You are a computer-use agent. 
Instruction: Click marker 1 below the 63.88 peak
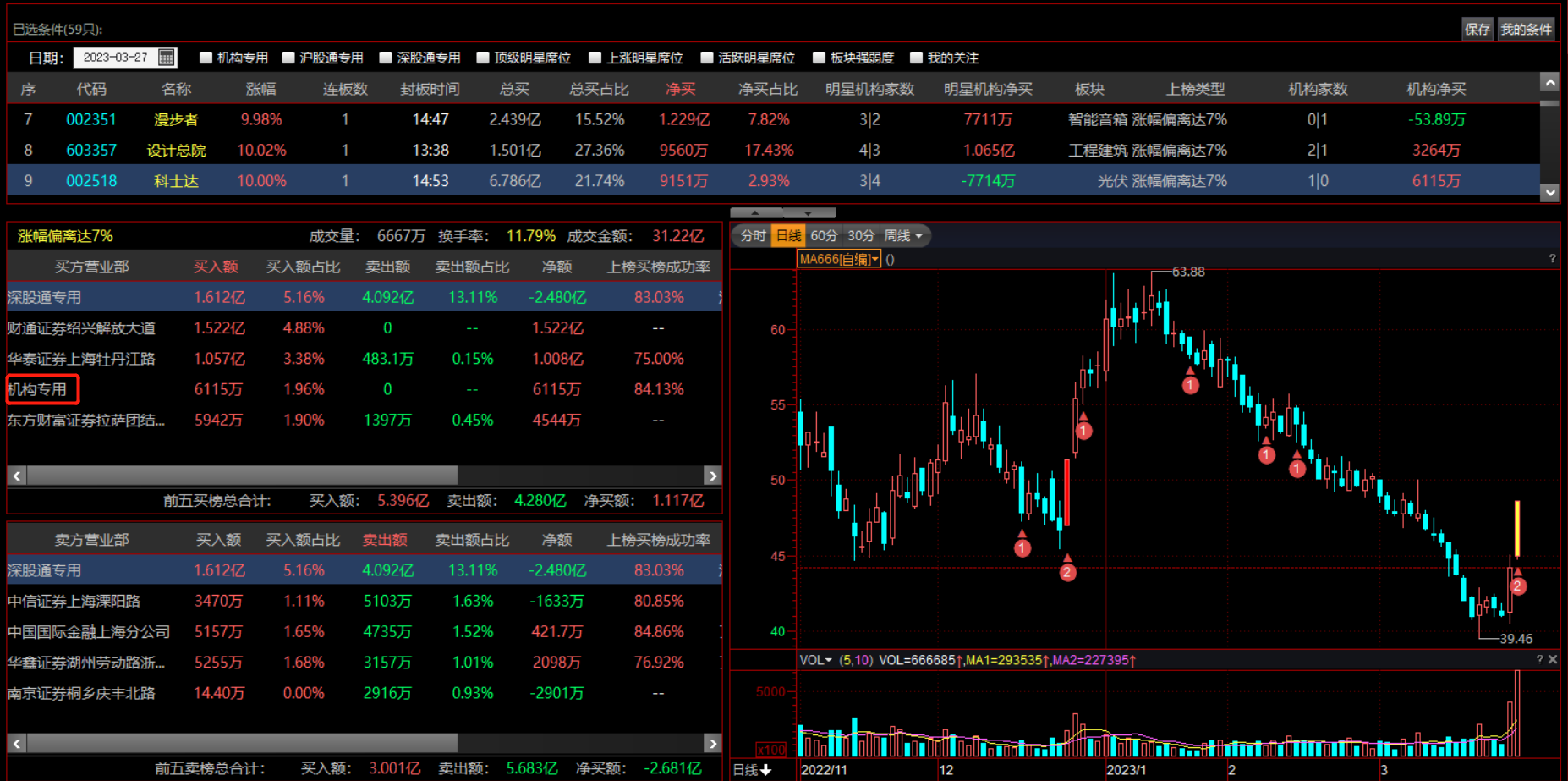[1190, 386]
